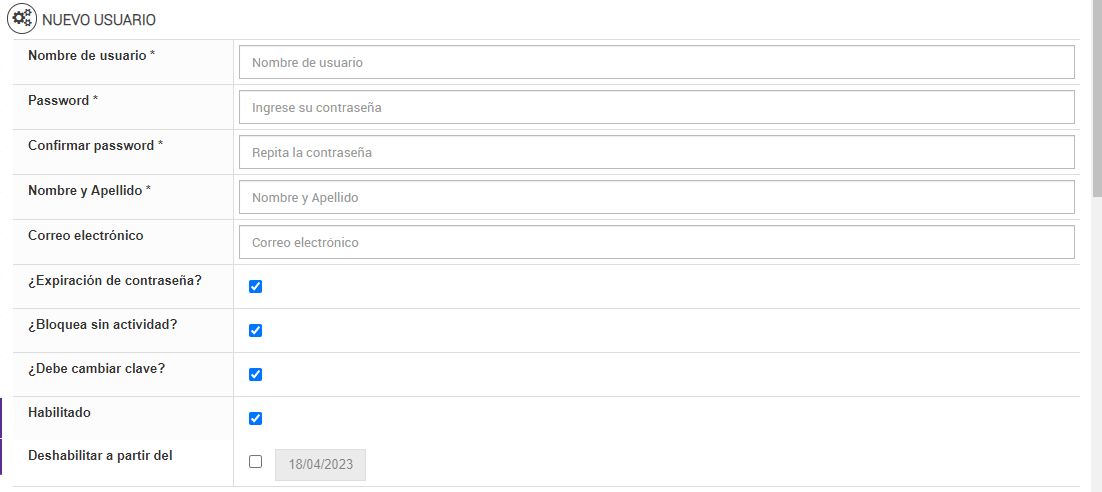Click the Nombre y Apellido * label
The height and width of the screenshot is (492, 1102).
(x=89, y=190)
